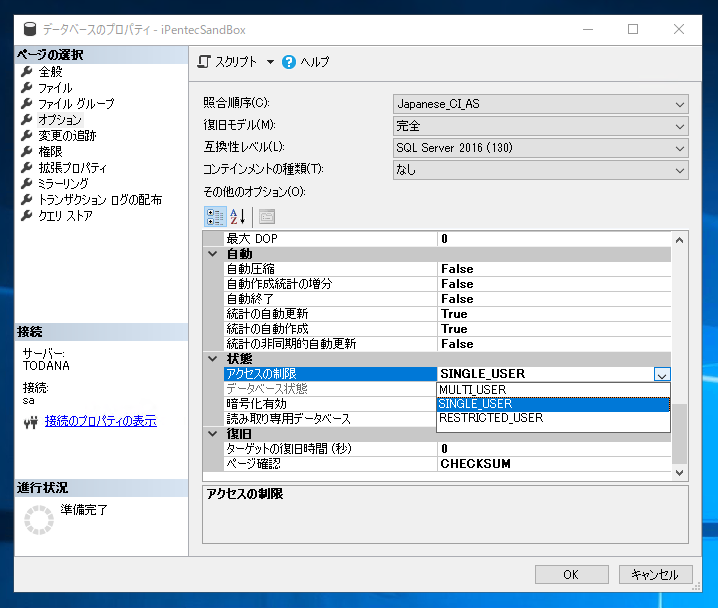The width and height of the screenshot is (718, 608).
Task: Choose RESTRICTED_USER from the list
Action: point(553,418)
